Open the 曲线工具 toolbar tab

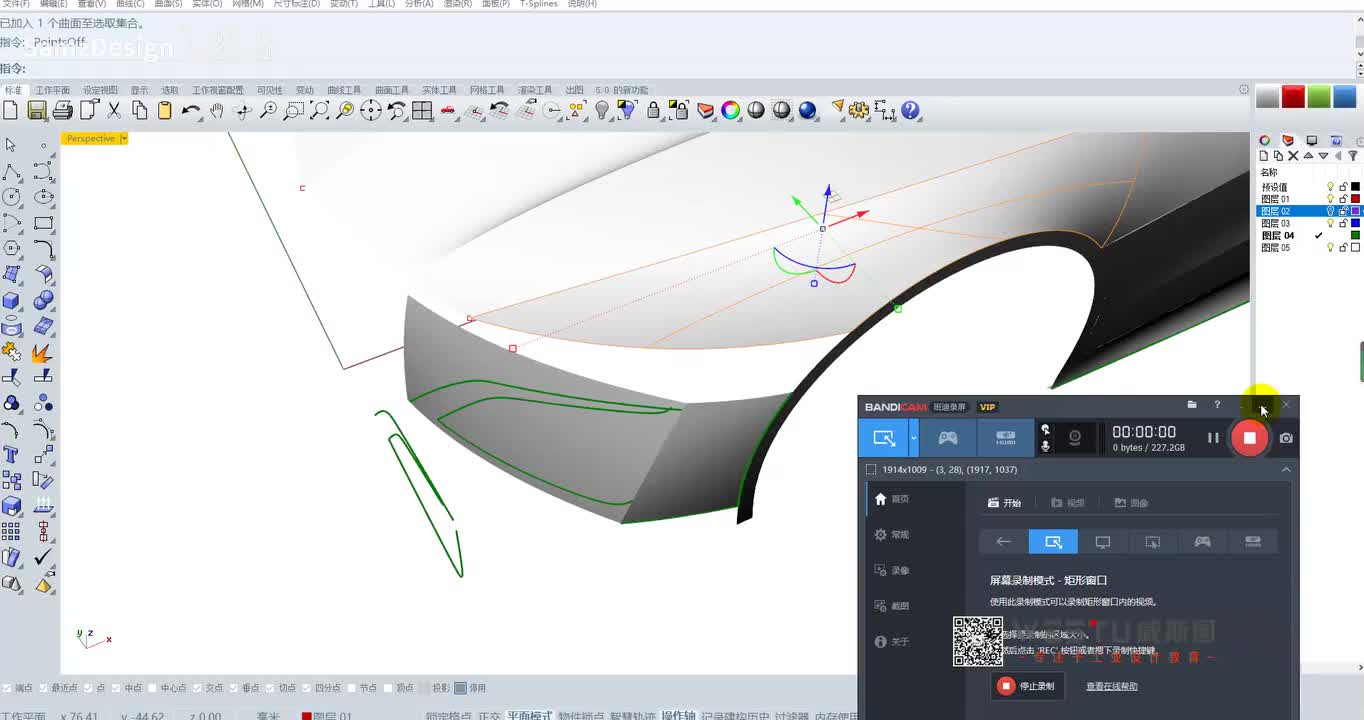(344, 90)
